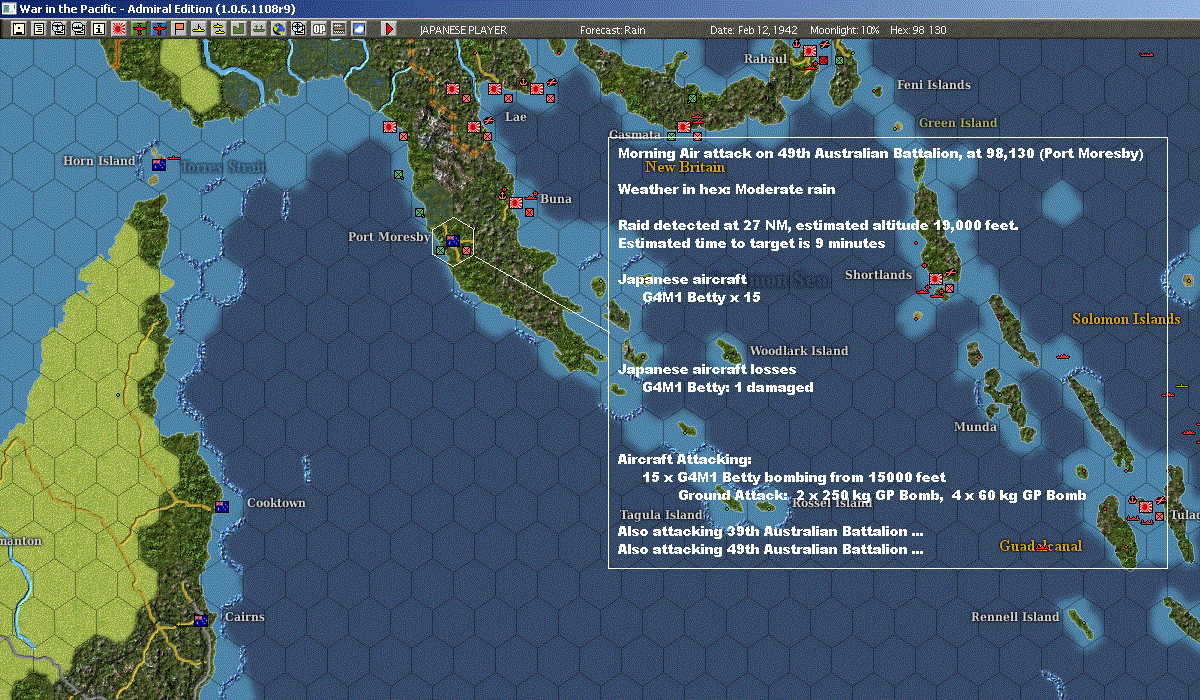The height and width of the screenshot is (700, 1200).
Task: Click the Cooktown map label
Action: click(276, 503)
